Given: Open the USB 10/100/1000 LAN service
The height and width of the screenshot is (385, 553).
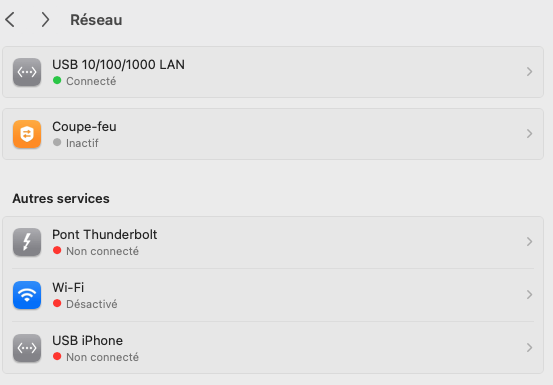Looking at the screenshot, I should point(273,72).
